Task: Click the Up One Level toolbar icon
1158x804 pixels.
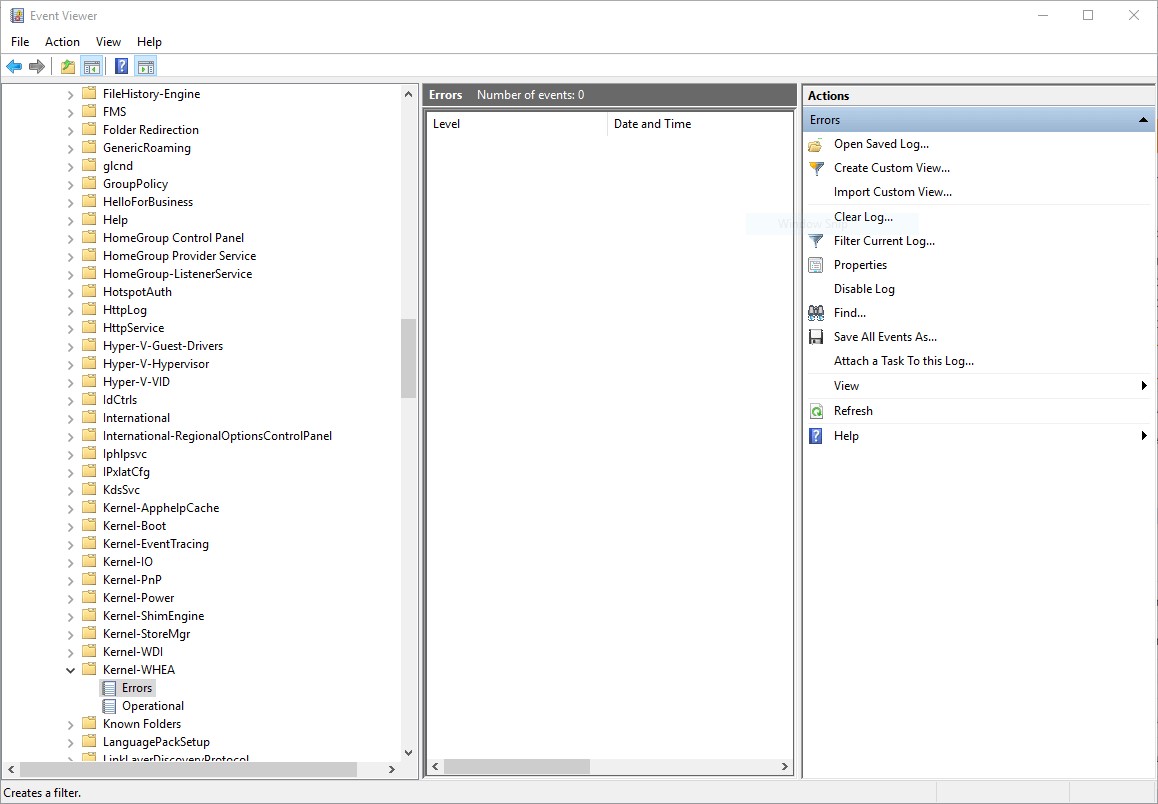Action: (68, 66)
